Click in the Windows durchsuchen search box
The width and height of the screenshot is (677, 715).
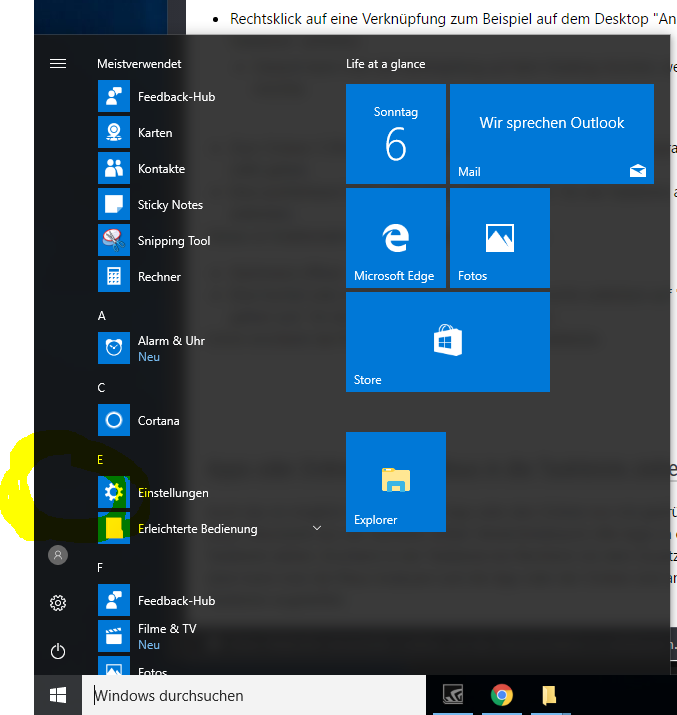coord(254,695)
